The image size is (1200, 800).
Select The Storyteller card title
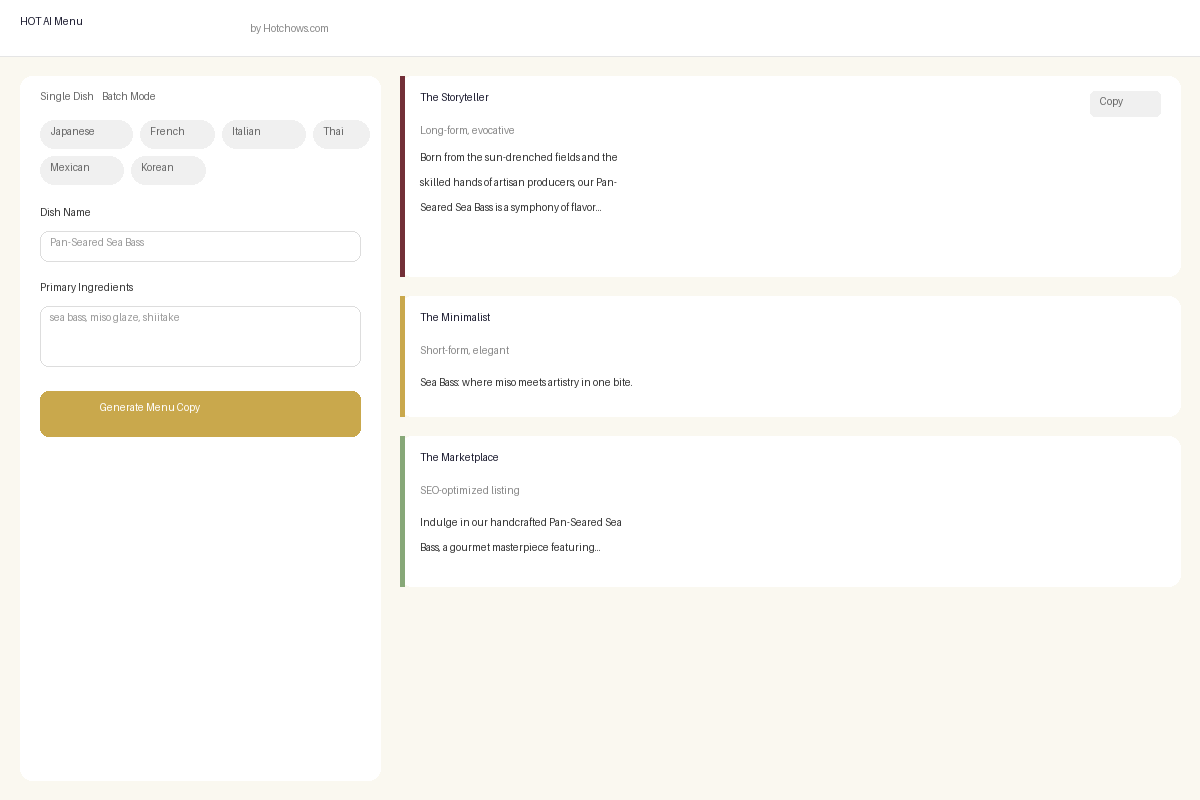(454, 98)
